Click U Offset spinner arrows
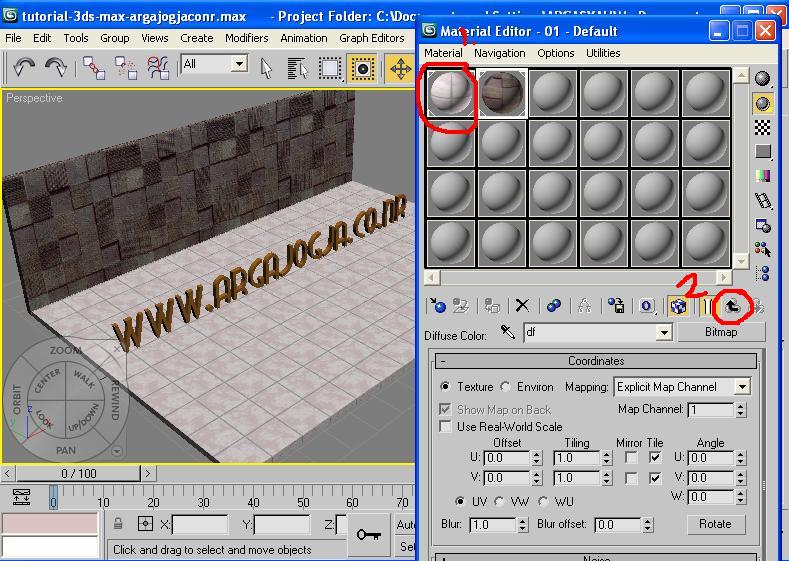 pyautogui.click(x=536, y=458)
